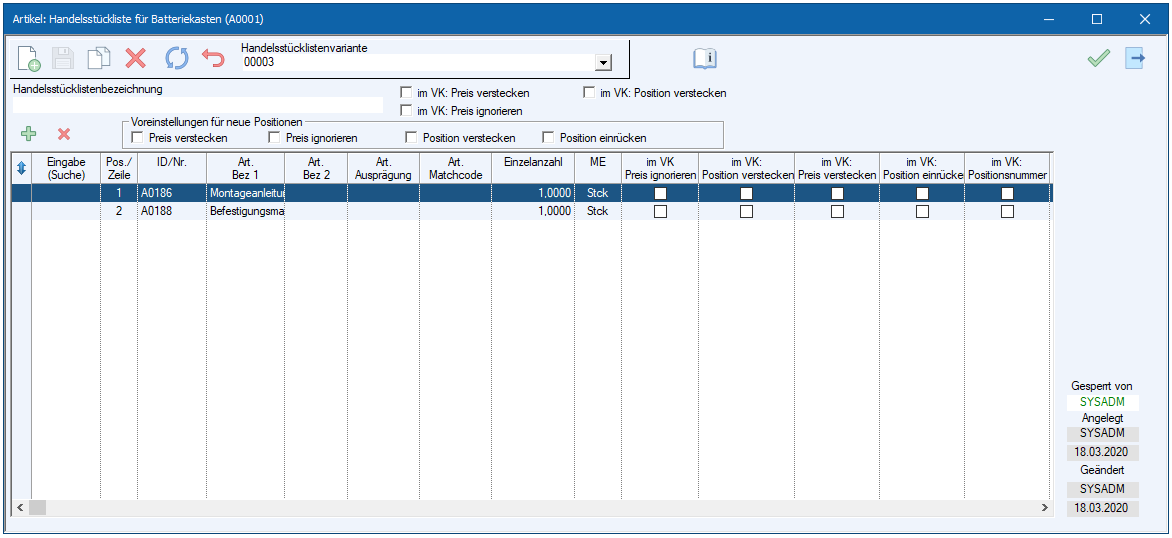Click the horizontal scrollbar right arrow
1172x538 pixels.
click(x=1045, y=508)
